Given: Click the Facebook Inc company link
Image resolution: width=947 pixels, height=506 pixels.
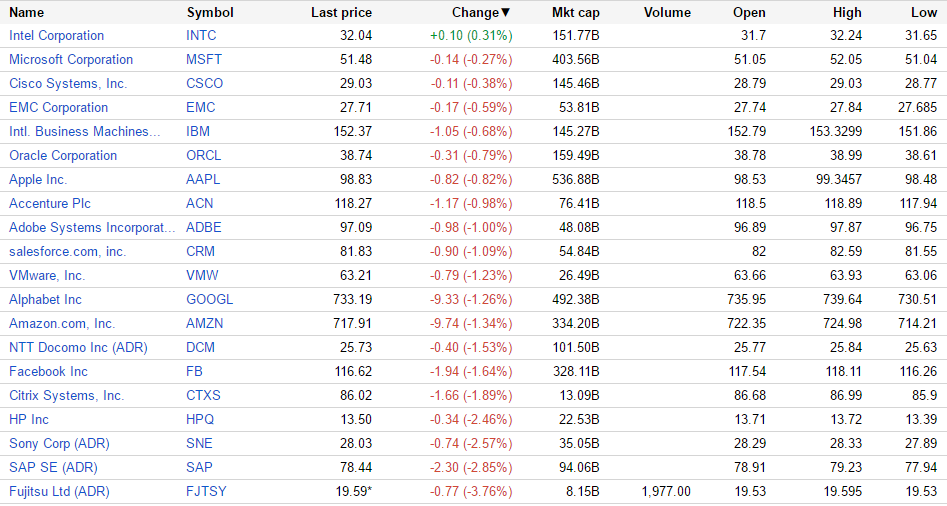Looking at the screenshot, I should coord(48,371).
